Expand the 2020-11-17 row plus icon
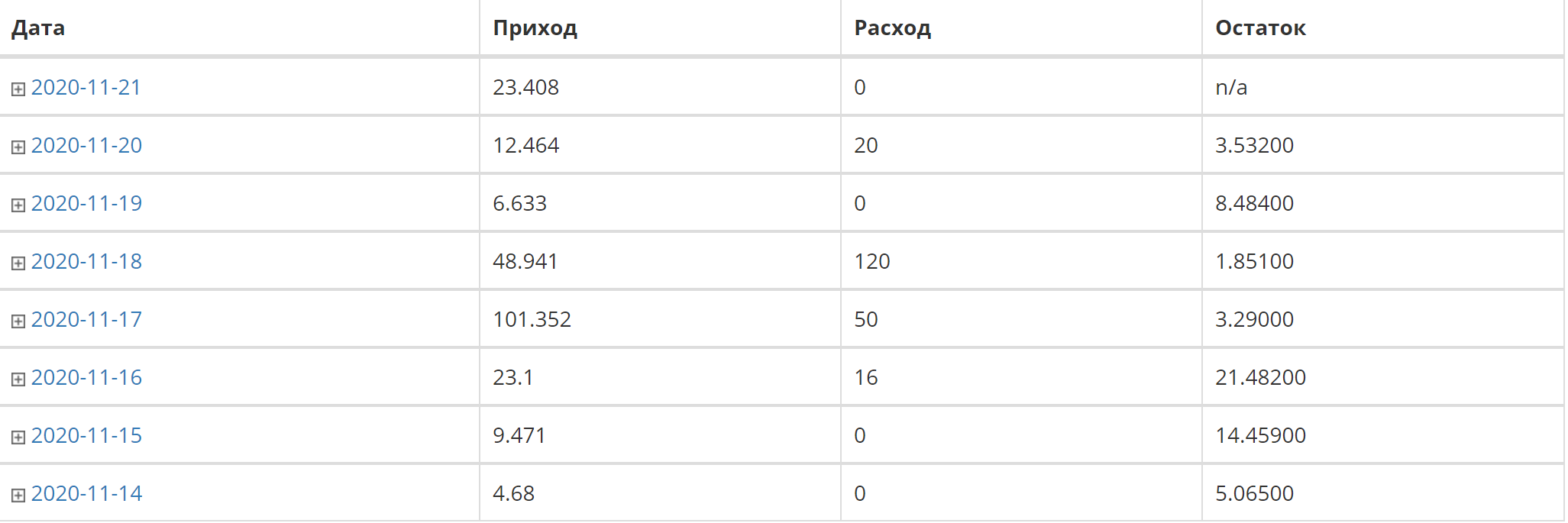 (18, 321)
